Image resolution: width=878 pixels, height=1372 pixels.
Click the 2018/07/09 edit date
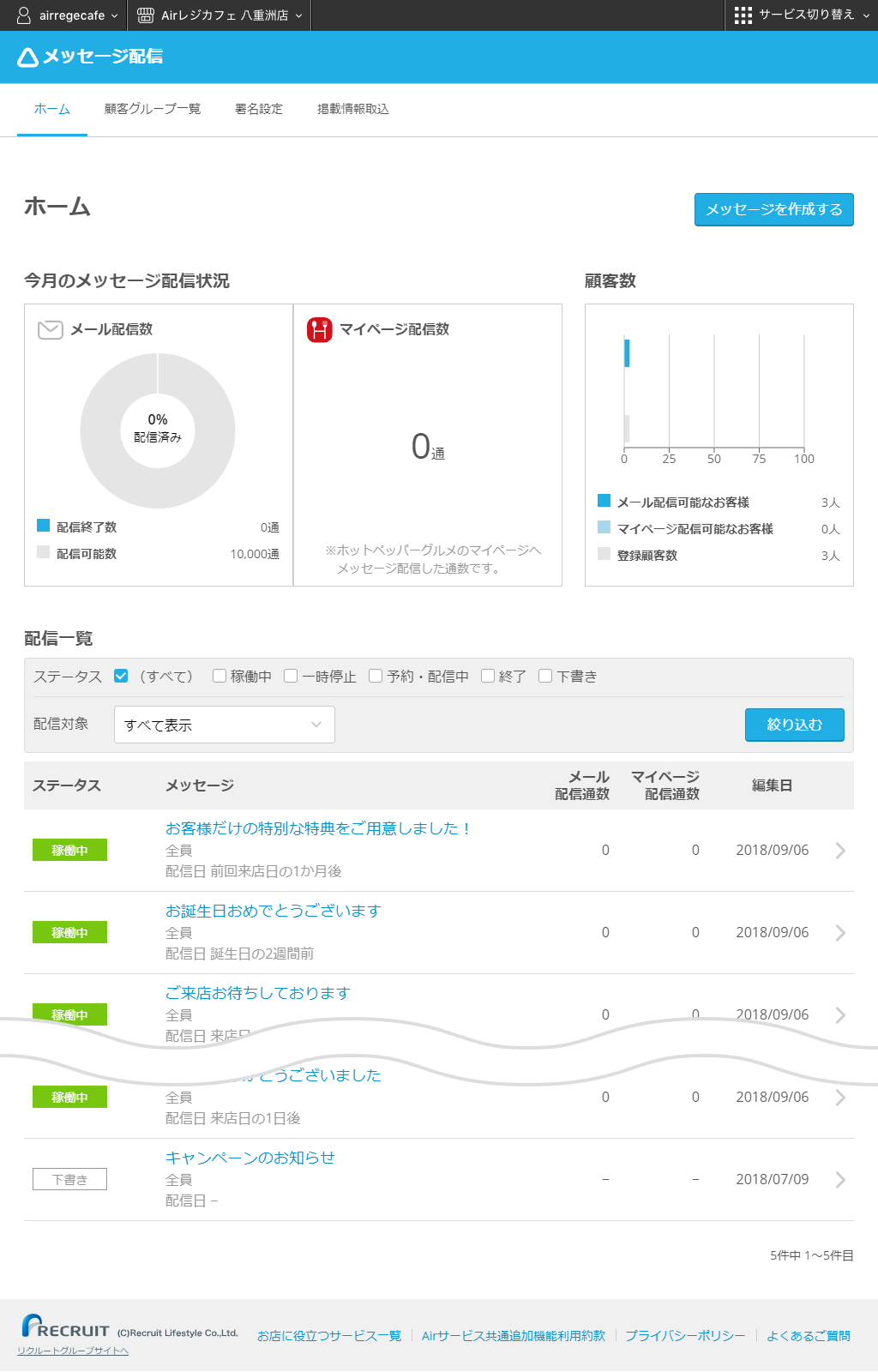point(773,1180)
